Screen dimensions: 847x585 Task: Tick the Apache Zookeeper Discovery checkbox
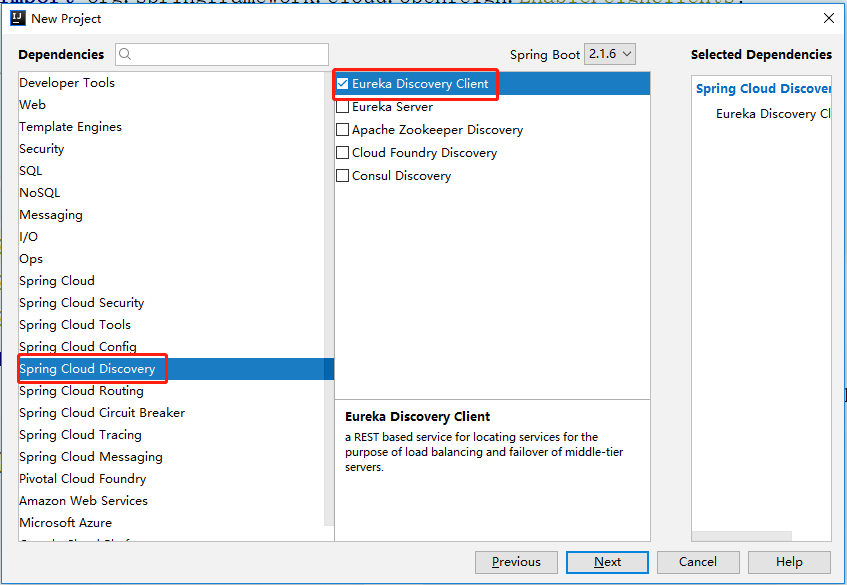coord(342,130)
